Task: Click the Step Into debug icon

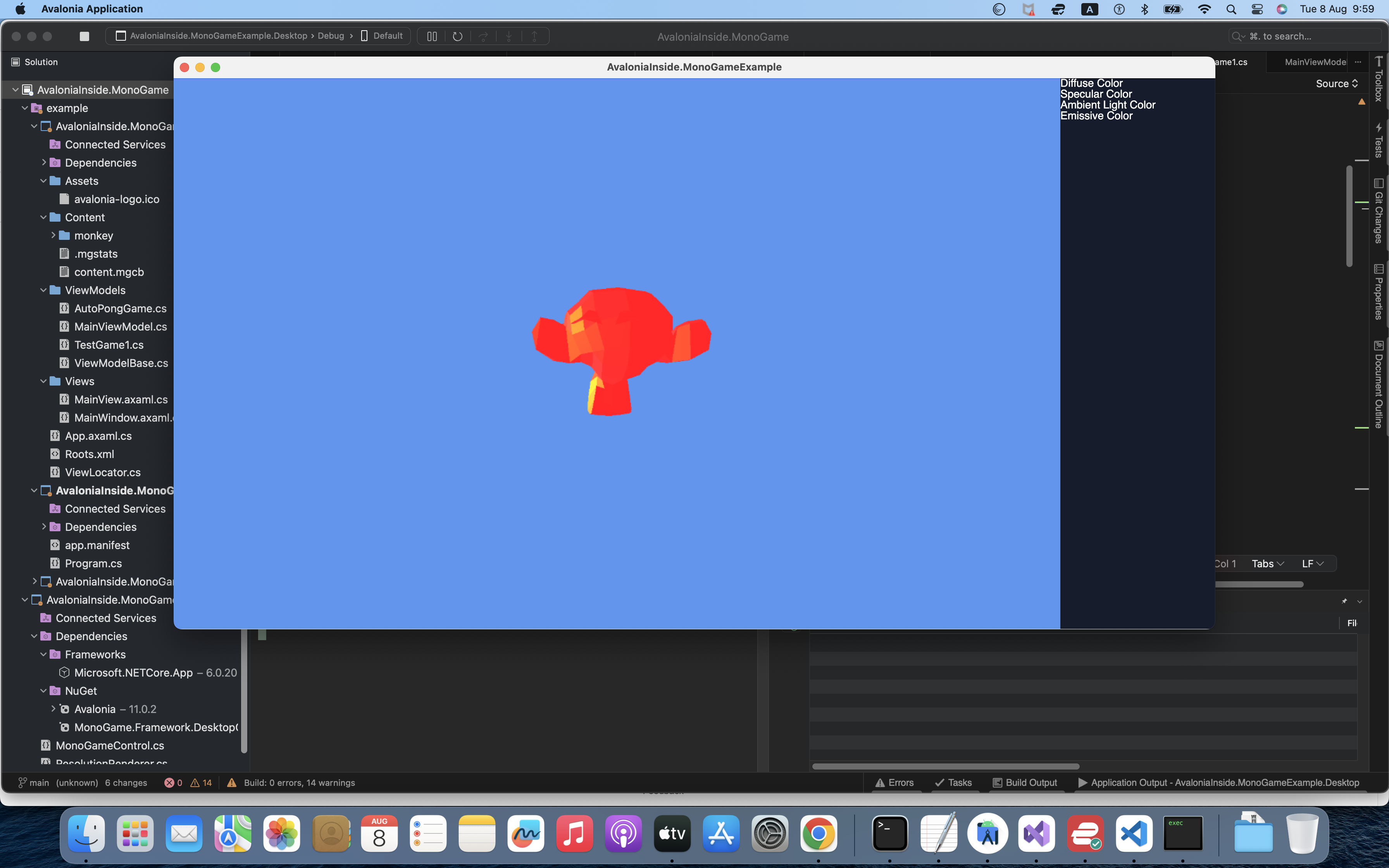Action: click(509, 36)
